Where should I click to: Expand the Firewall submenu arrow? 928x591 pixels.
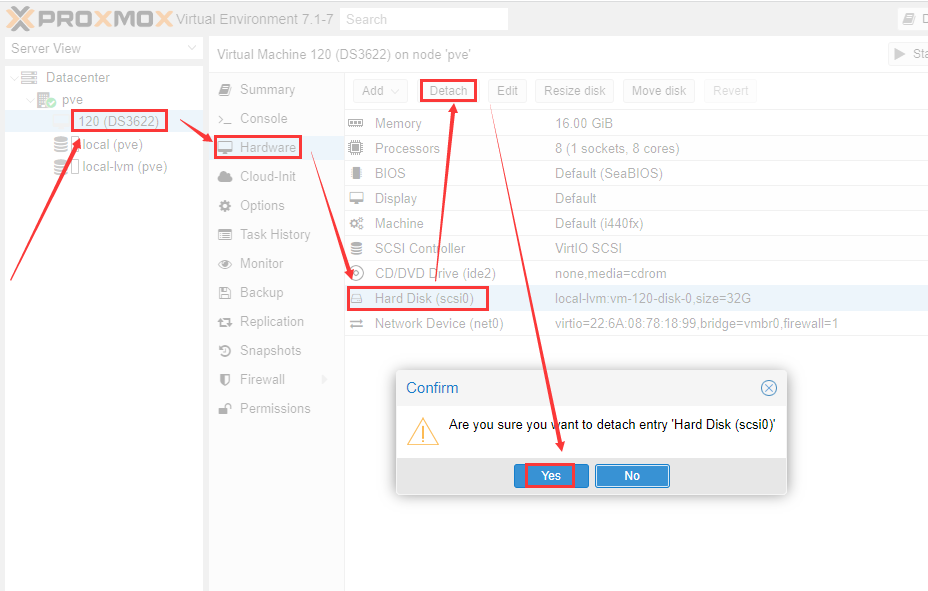[324, 380]
